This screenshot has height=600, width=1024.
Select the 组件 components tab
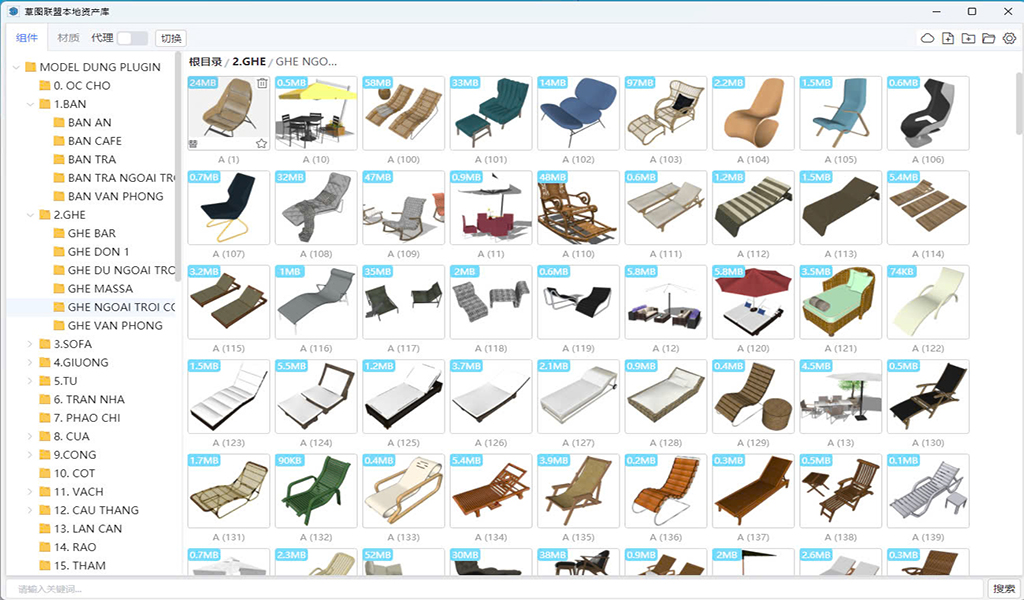(x=27, y=38)
